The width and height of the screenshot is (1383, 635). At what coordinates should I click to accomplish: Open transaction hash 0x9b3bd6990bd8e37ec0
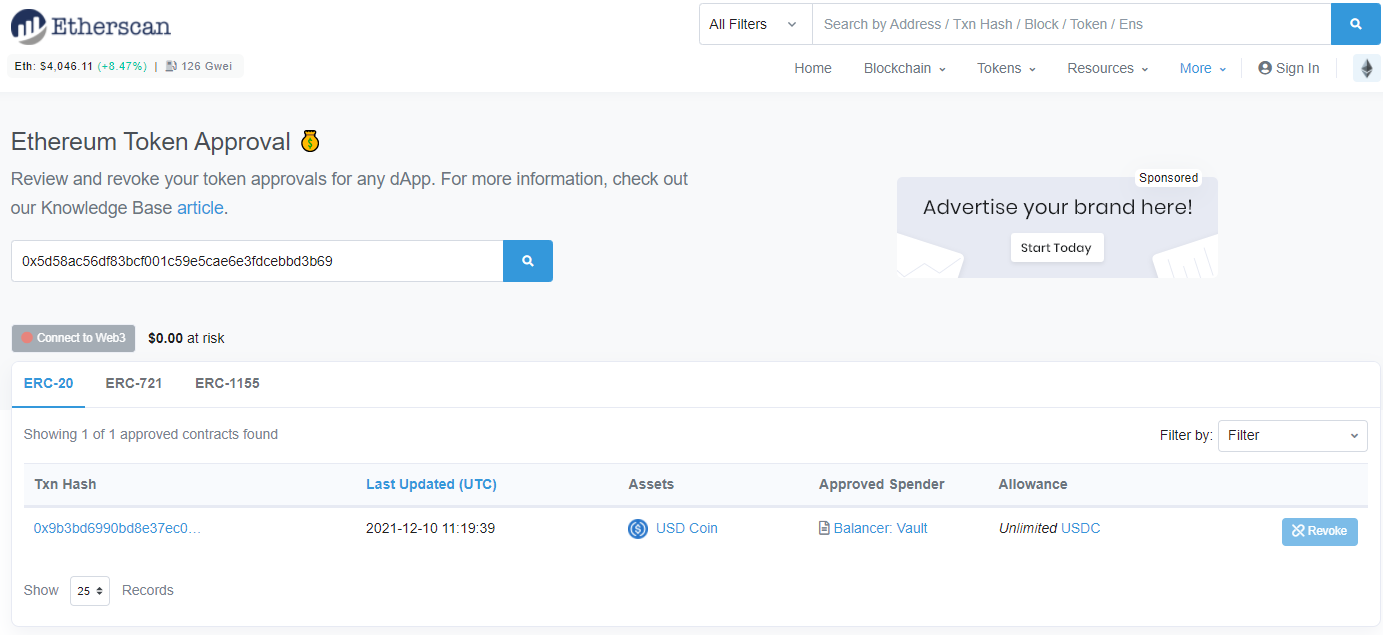pos(117,528)
